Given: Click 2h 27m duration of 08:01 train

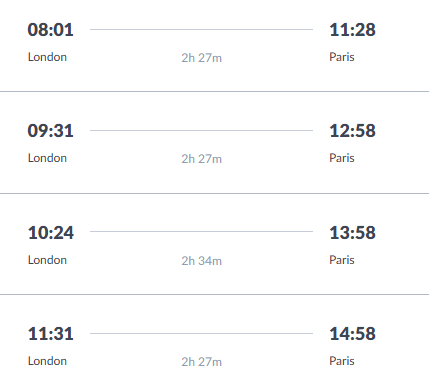Looking at the screenshot, I should tap(202, 58).
